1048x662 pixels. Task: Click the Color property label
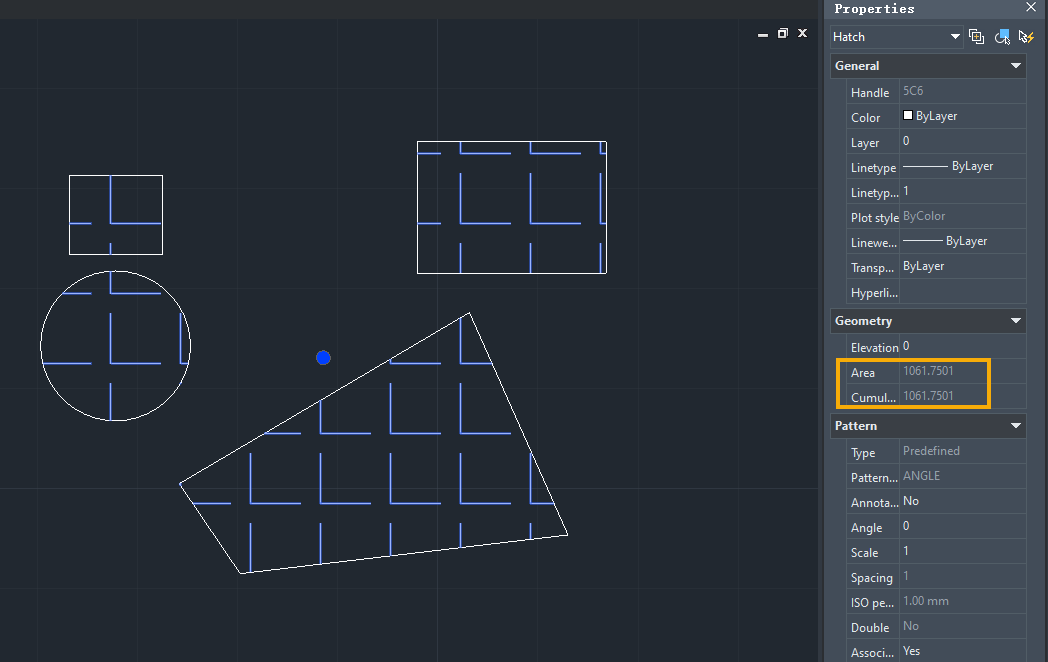(866, 118)
